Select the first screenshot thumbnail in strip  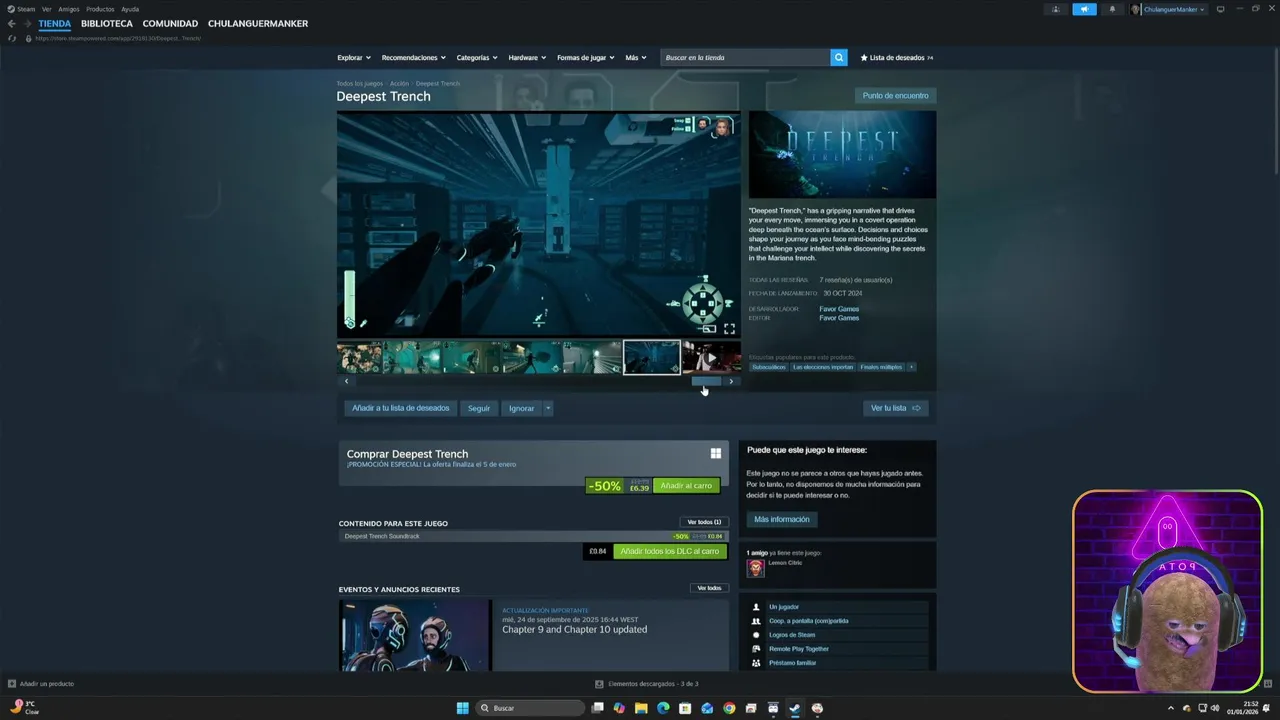359,357
